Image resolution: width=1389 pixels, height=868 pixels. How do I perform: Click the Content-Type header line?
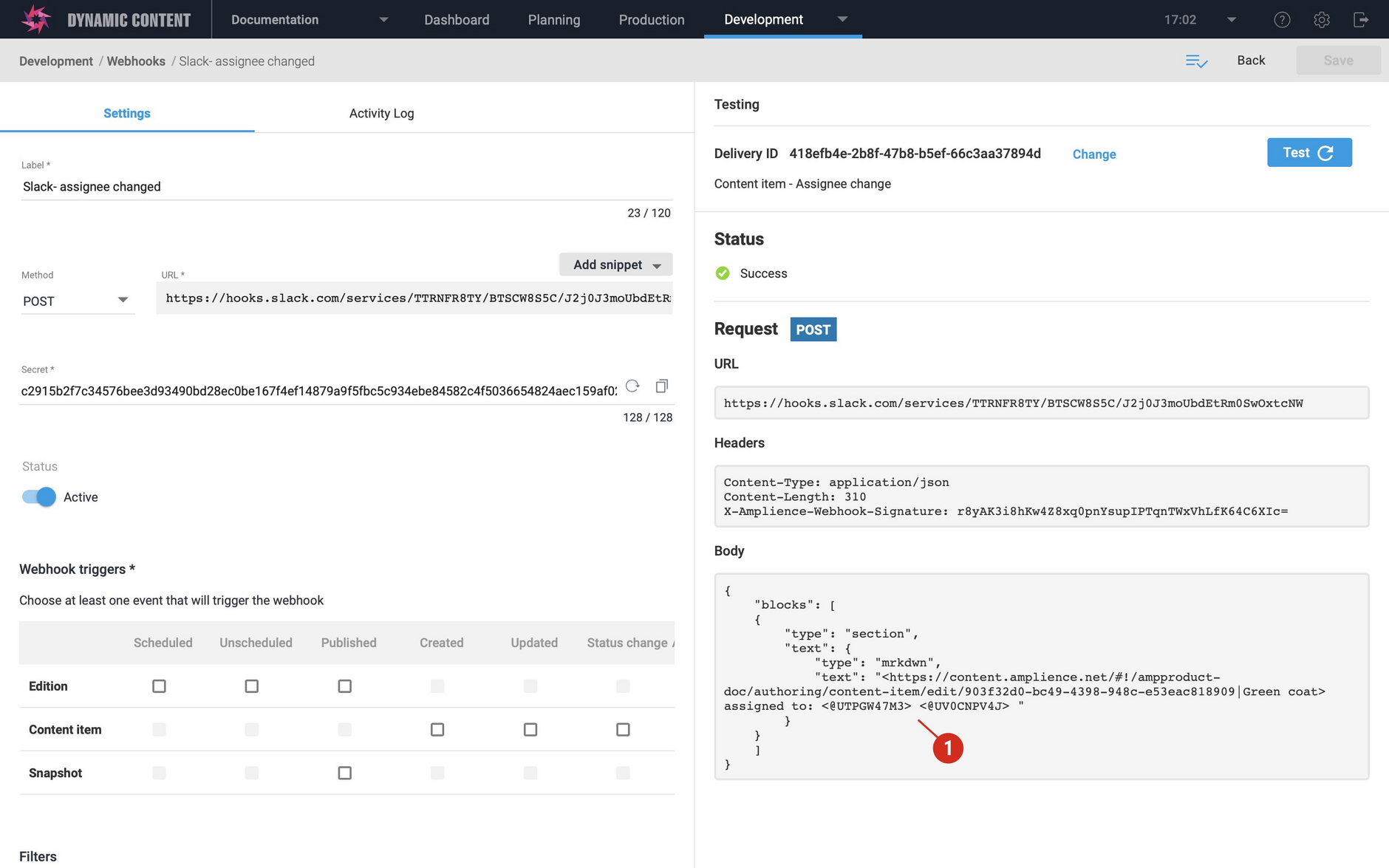click(836, 482)
